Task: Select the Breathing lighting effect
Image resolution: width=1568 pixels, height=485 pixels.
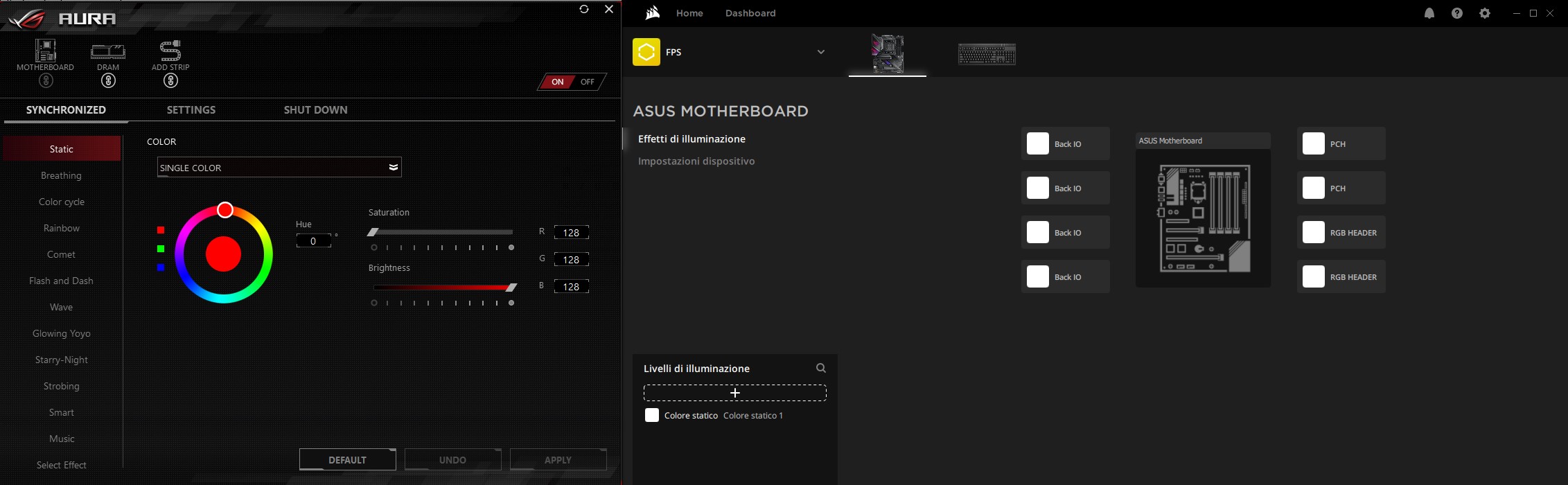Action: click(x=62, y=175)
